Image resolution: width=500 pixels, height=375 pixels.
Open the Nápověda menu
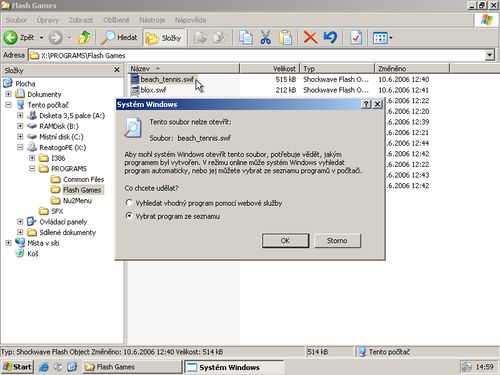(190, 20)
